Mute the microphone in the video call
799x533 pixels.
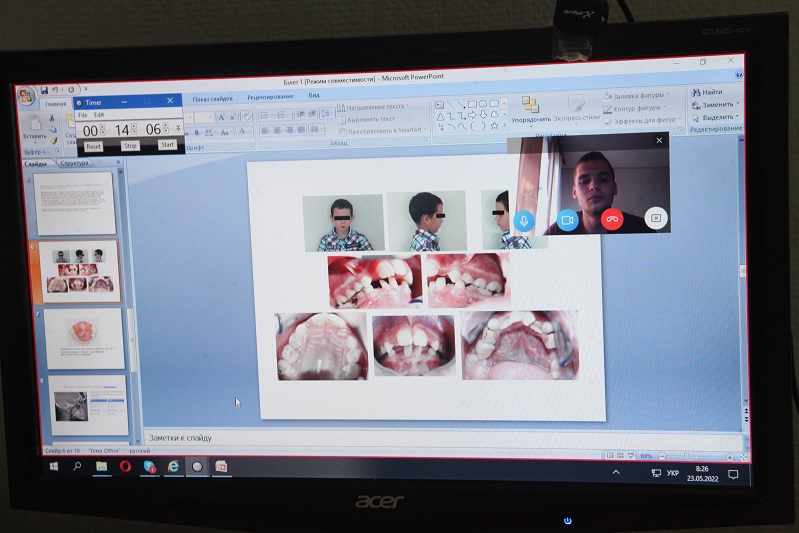pyautogui.click(x=525, y=219)
